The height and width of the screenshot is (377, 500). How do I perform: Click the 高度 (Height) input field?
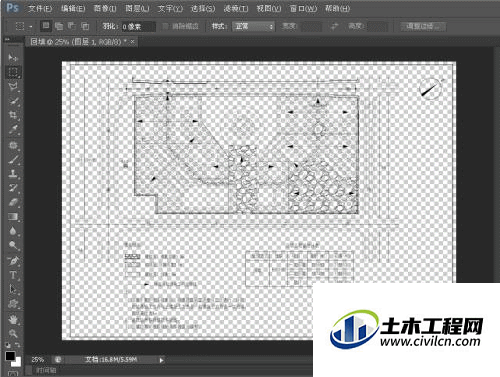coord(377,26)
